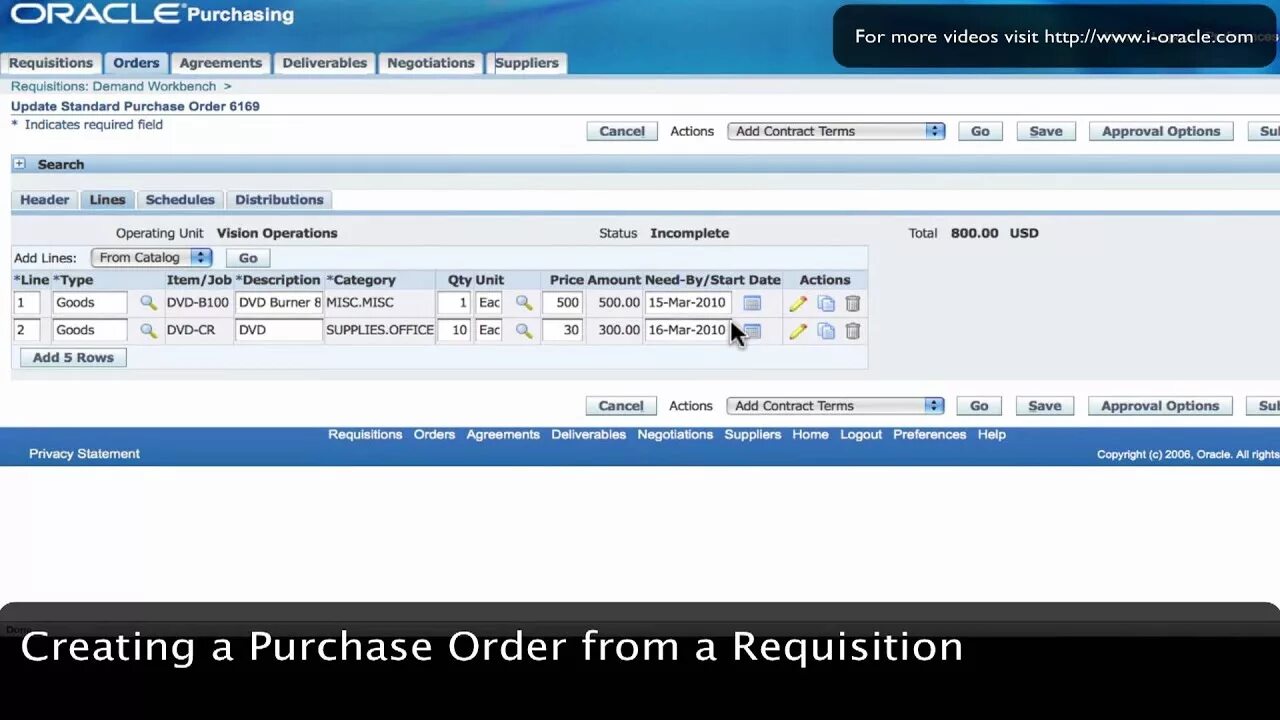Open the Negotiations tab
The width and height of the screenshot is (1280, 720).
[x=431, y=63]
